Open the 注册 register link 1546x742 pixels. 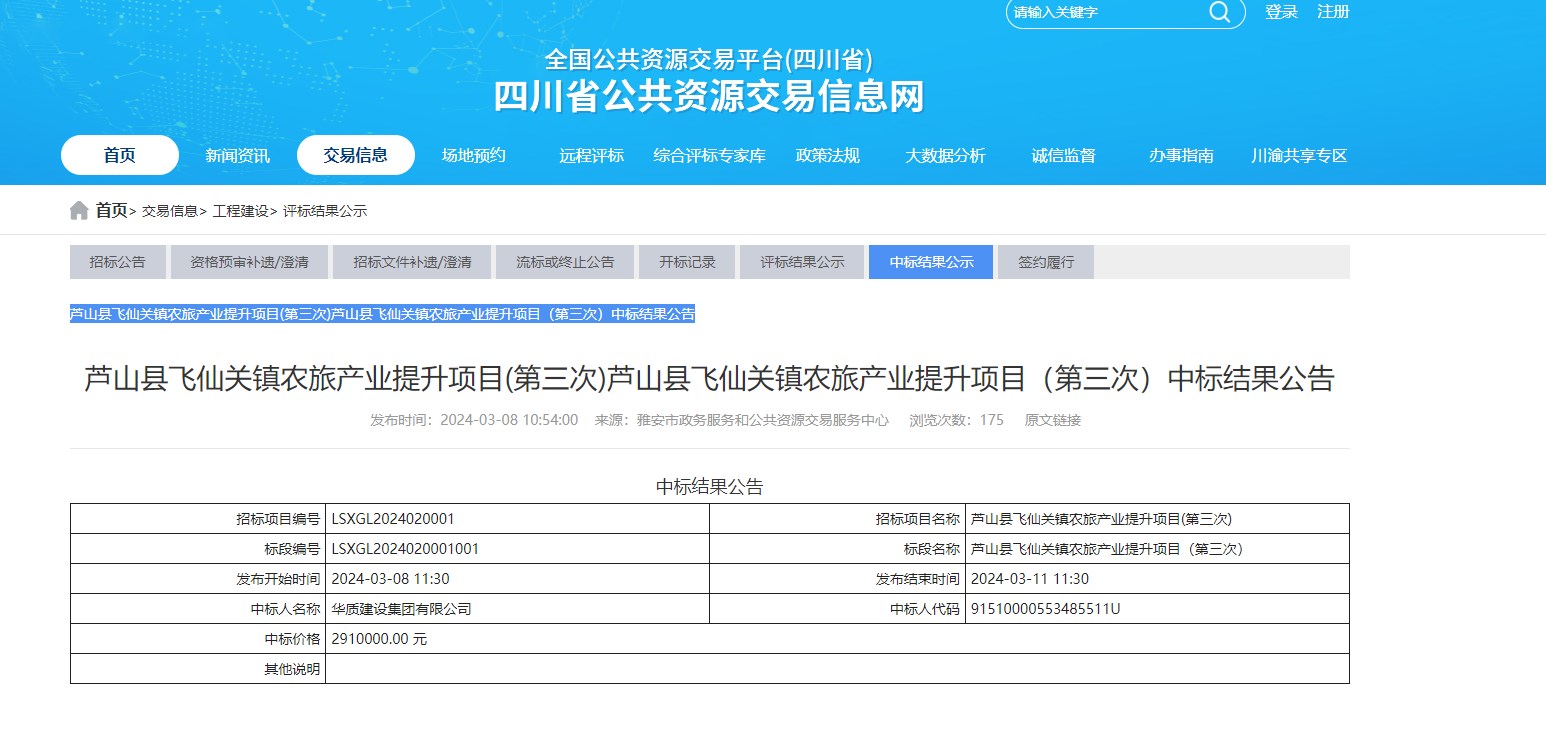(1333, 12)
